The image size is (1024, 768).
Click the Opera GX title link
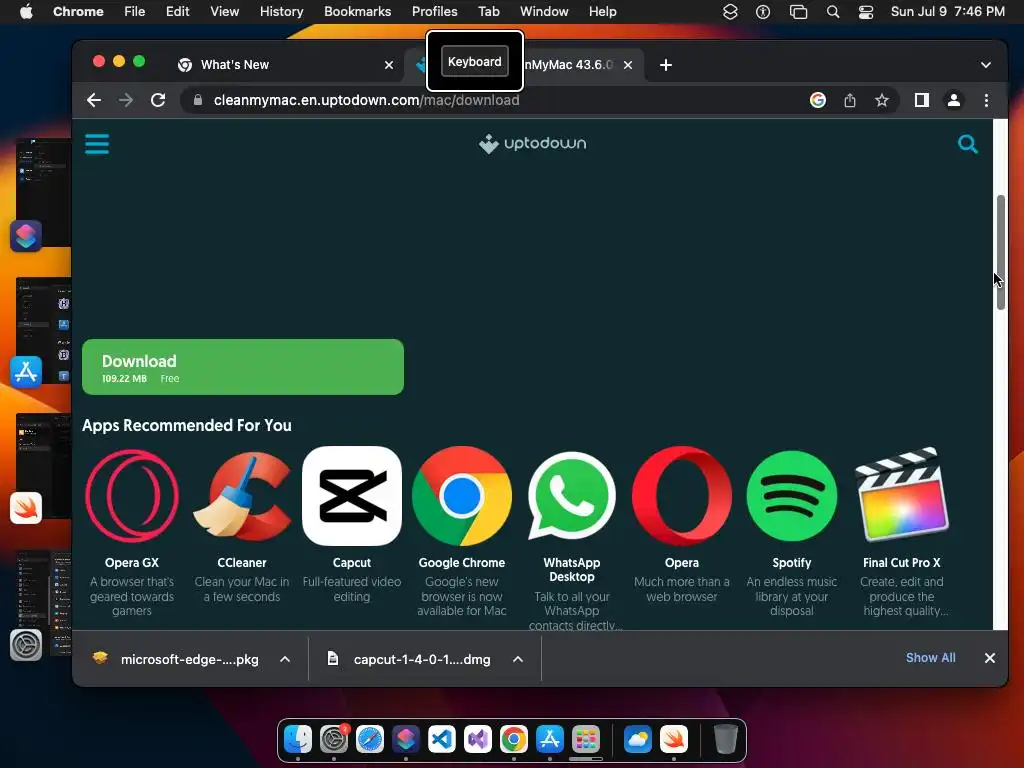coord(132,562)
